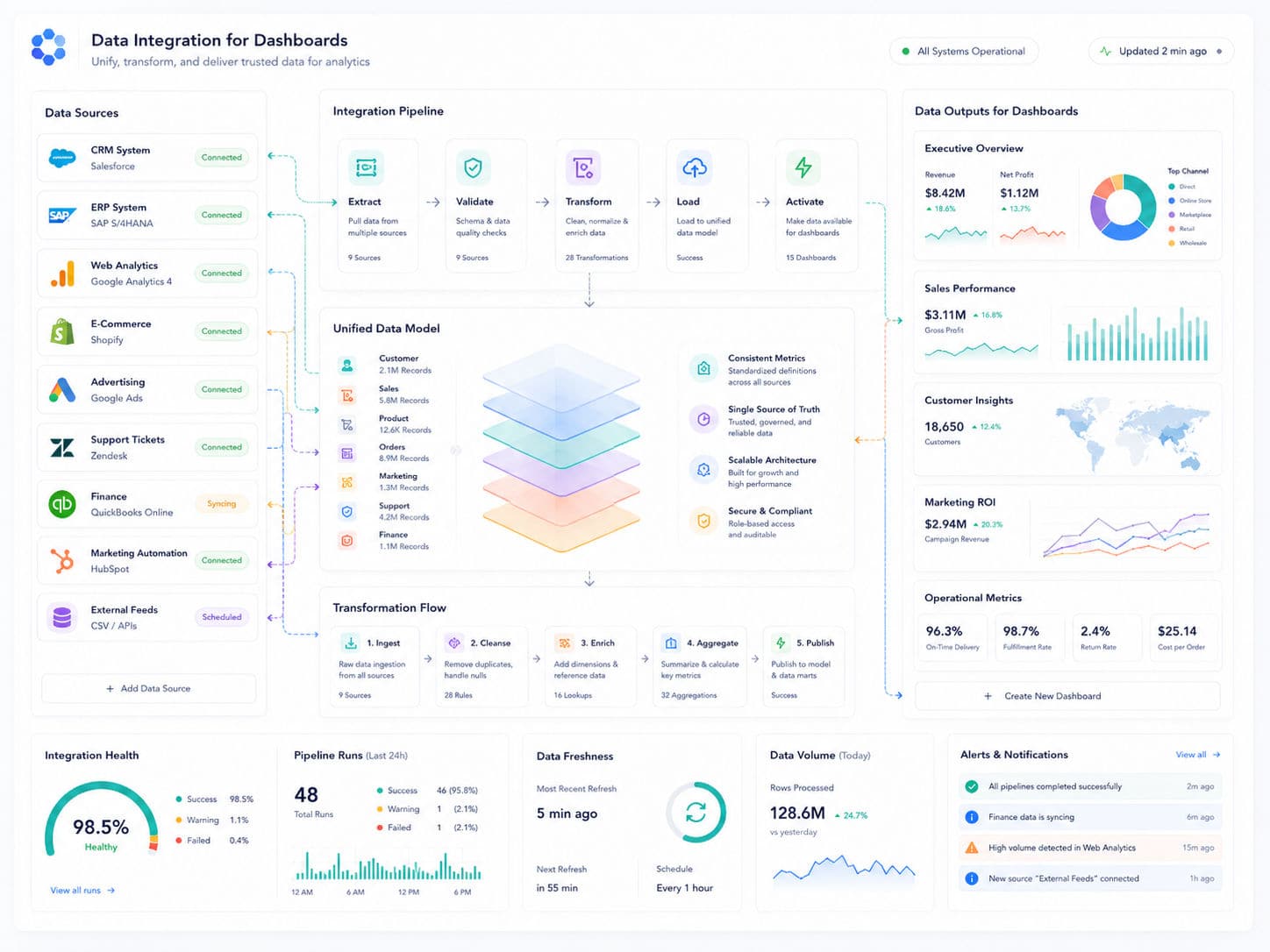1270x952 pixels.
Task: Click the $25.14 Cost per Order metric
Action: (x=1182, y=637)
